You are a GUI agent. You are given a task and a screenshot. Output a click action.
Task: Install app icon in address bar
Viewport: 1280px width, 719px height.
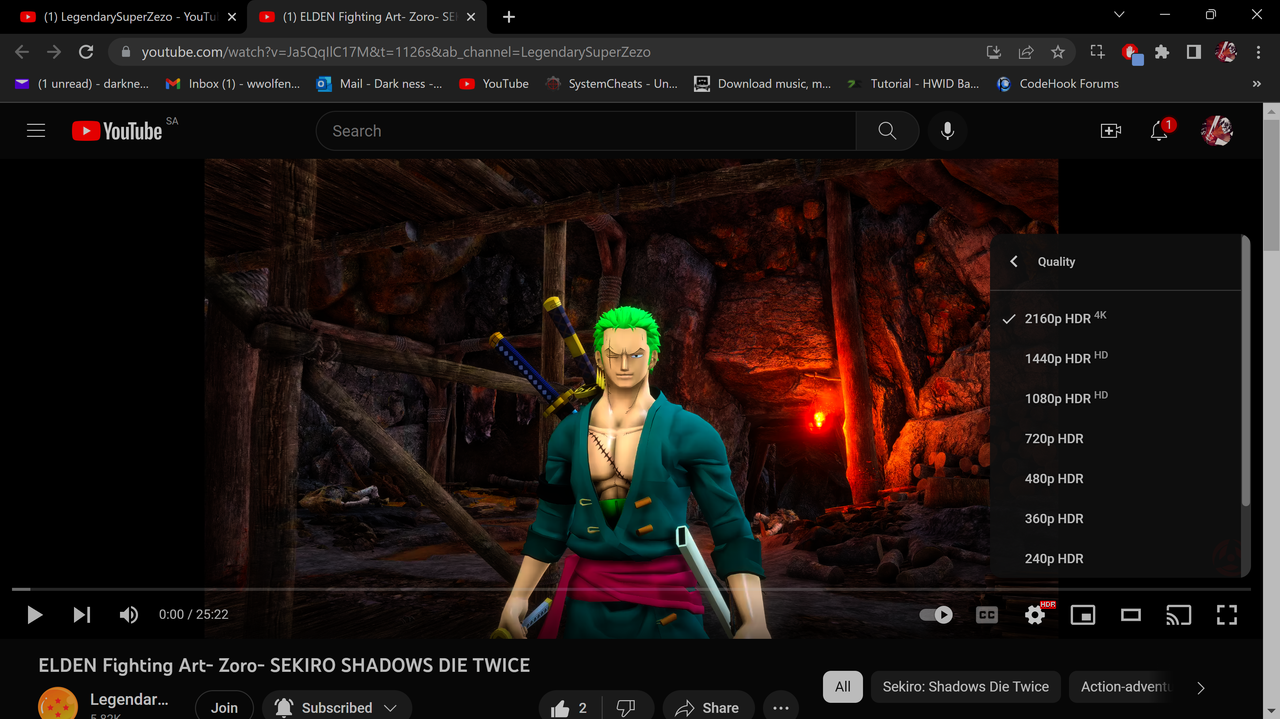tap(993, 52)
